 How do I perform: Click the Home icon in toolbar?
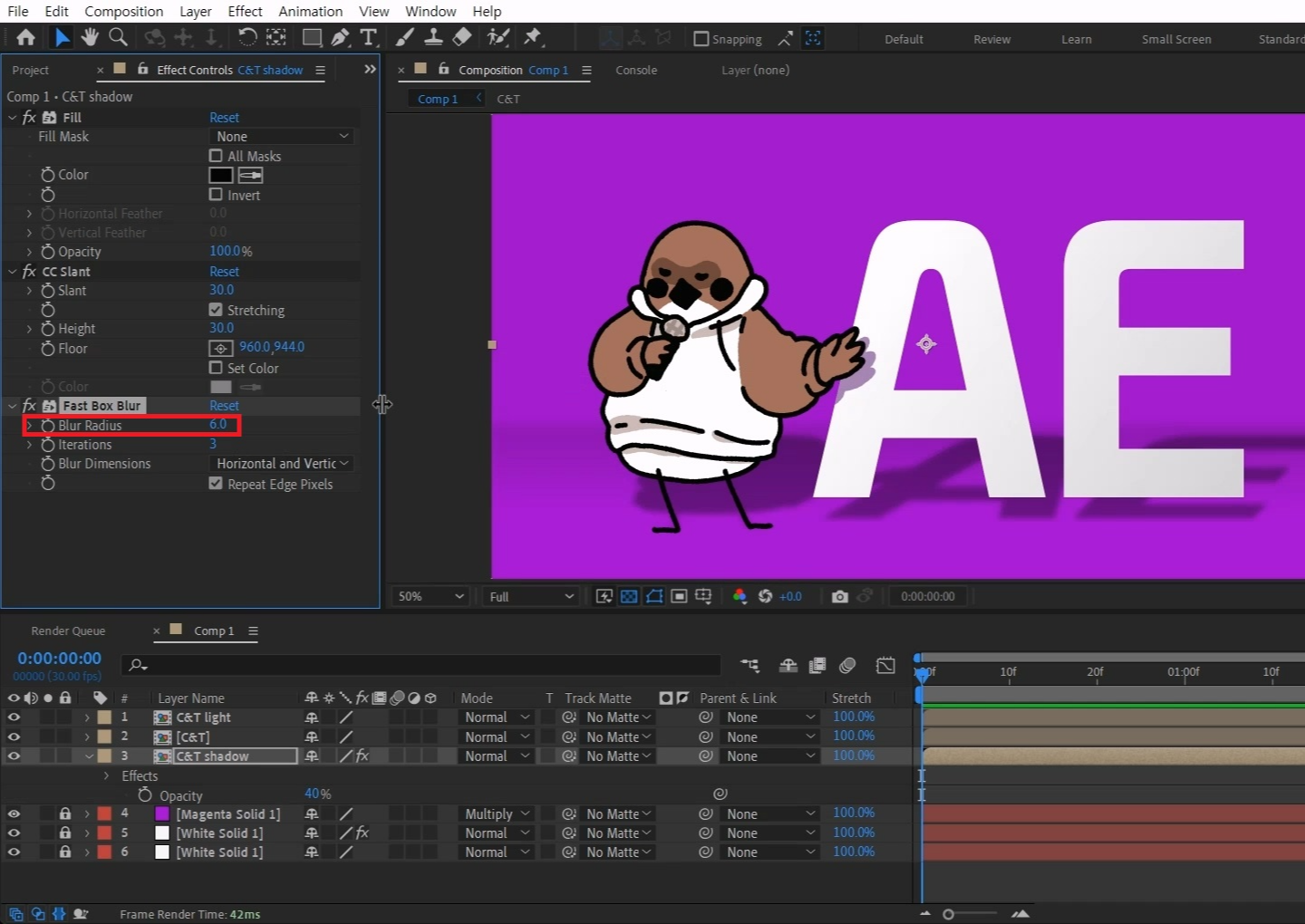pyautogui.click(x=25, y=37)
